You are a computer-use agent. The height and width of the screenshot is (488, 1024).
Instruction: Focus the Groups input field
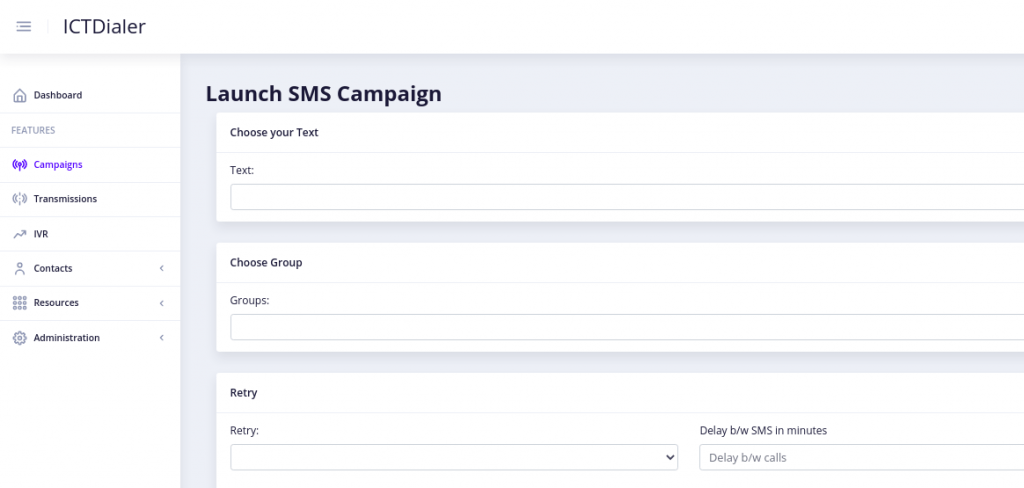click(x=627, y=327)
